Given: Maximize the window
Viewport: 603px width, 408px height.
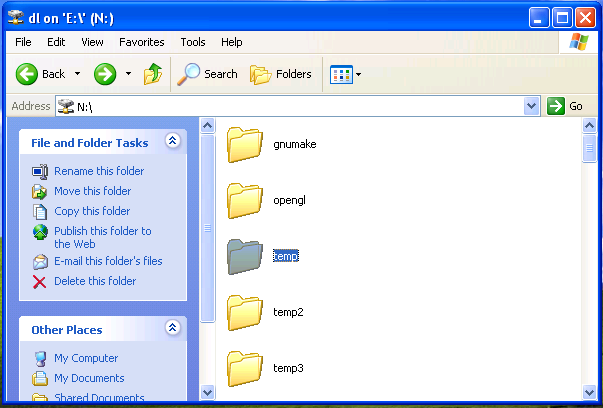Looking at the screenshot, I should coord(562,18).
